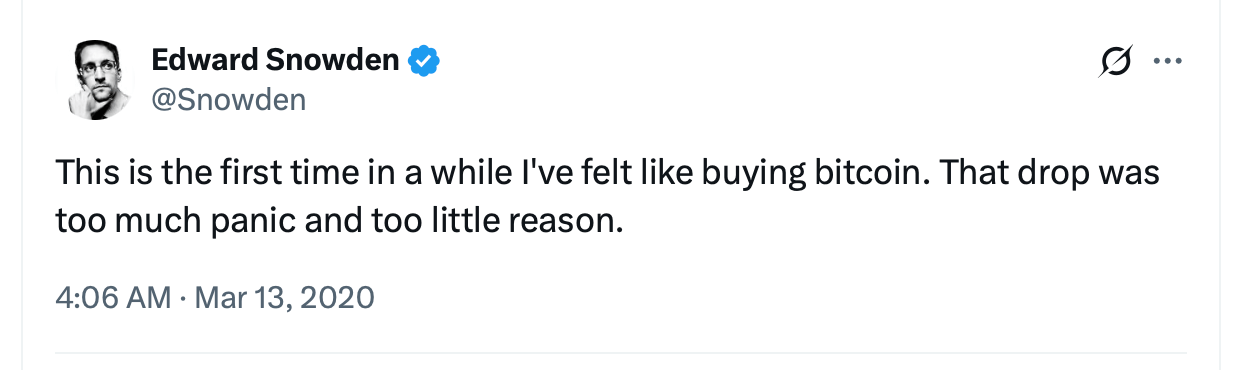Click the Mar 13, 2020 date
The height and width of the screenshot is (370, 1242).
(x=282, y=297)
